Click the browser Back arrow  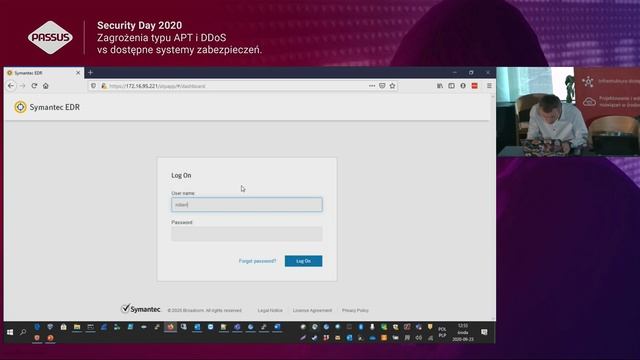pos(11,86)
